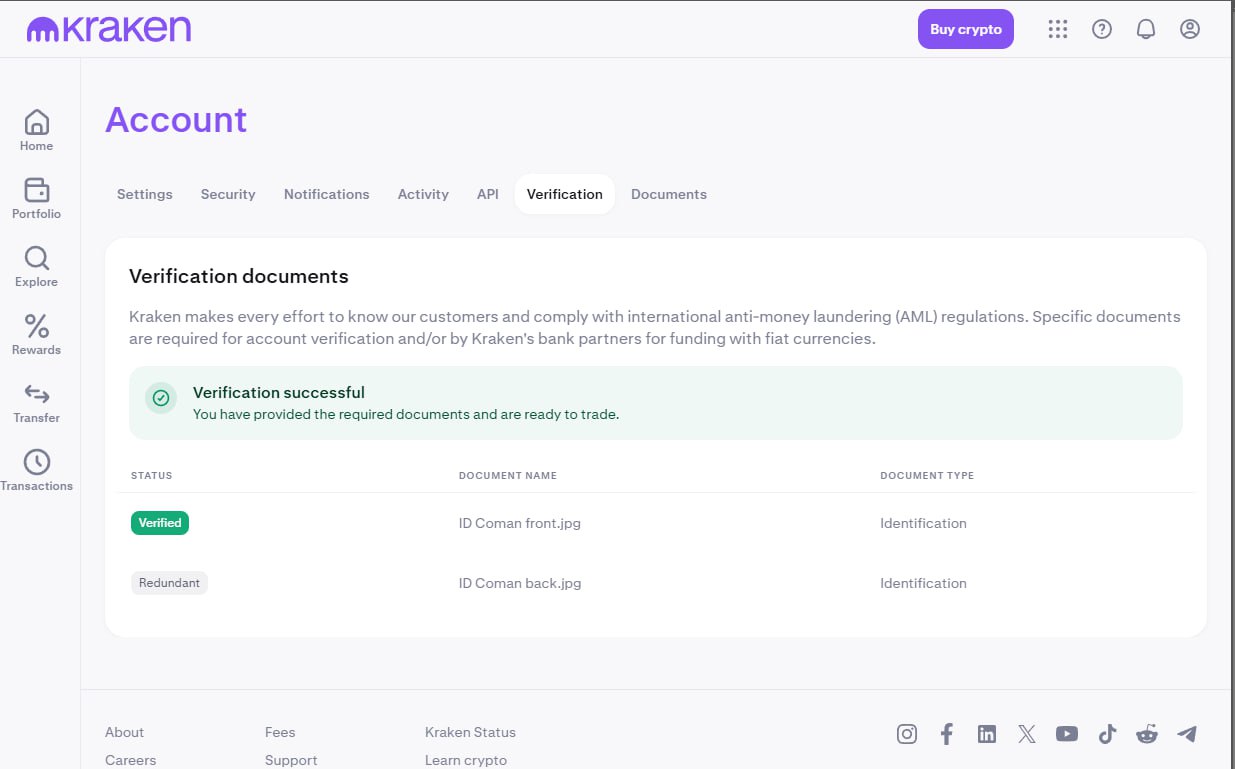Image resolution: width=1235 pixels, height=769 pixels.
Task: Open the user profile icon
Action: 1189,29
